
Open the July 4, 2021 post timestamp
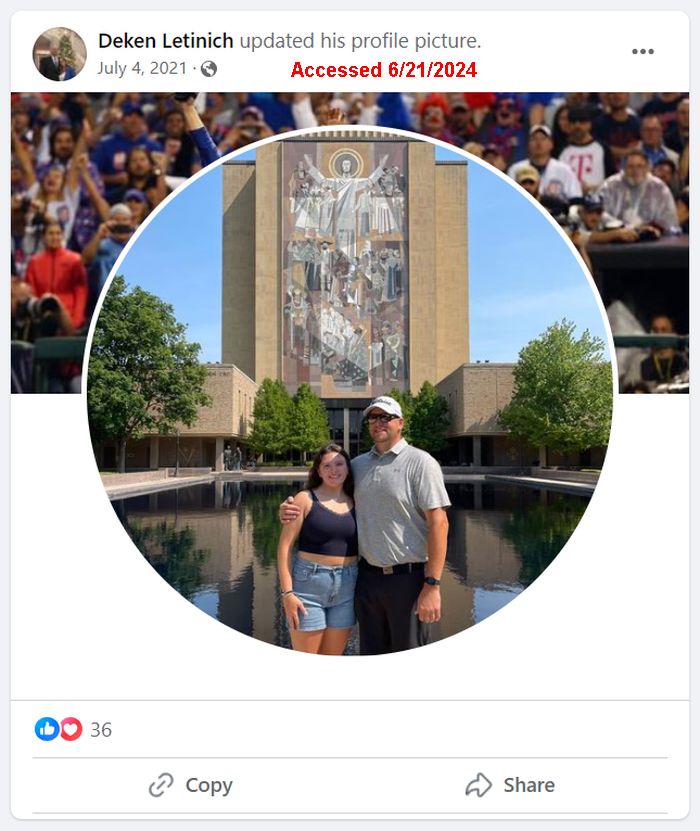click(142, 68)
